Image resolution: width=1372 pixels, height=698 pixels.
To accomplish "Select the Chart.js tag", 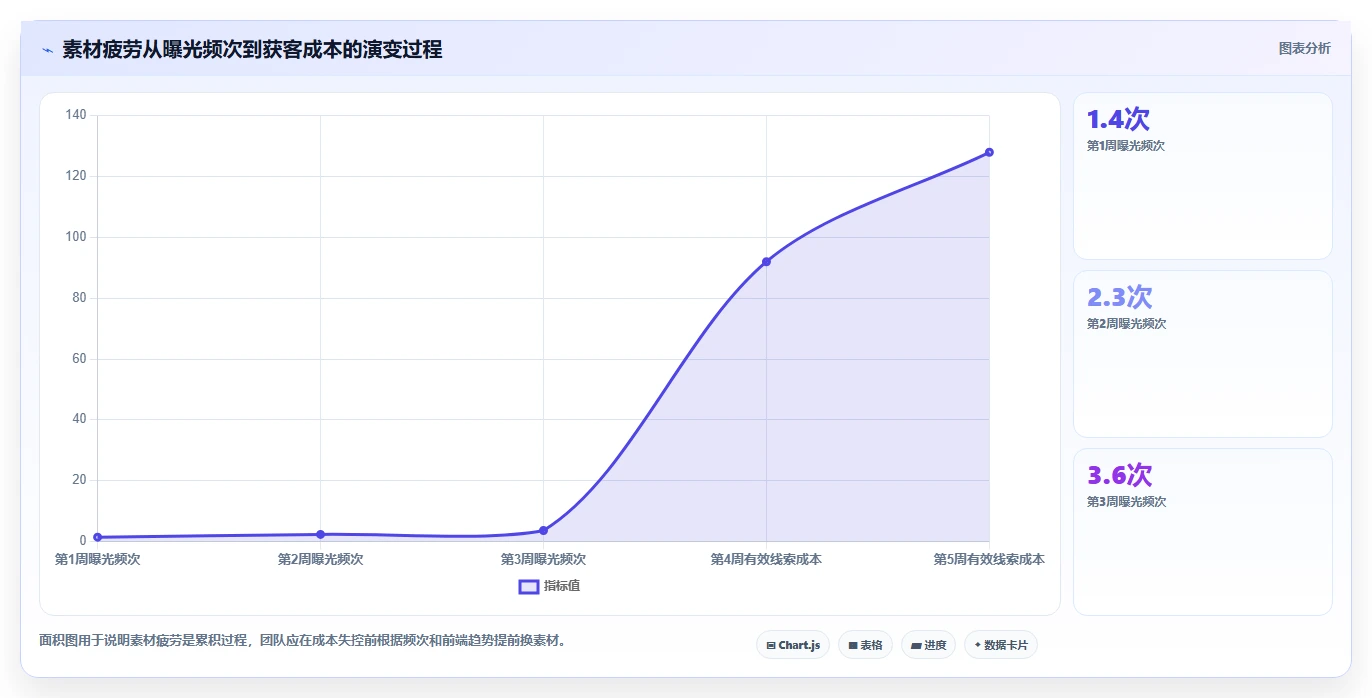I will coord(793,645).
